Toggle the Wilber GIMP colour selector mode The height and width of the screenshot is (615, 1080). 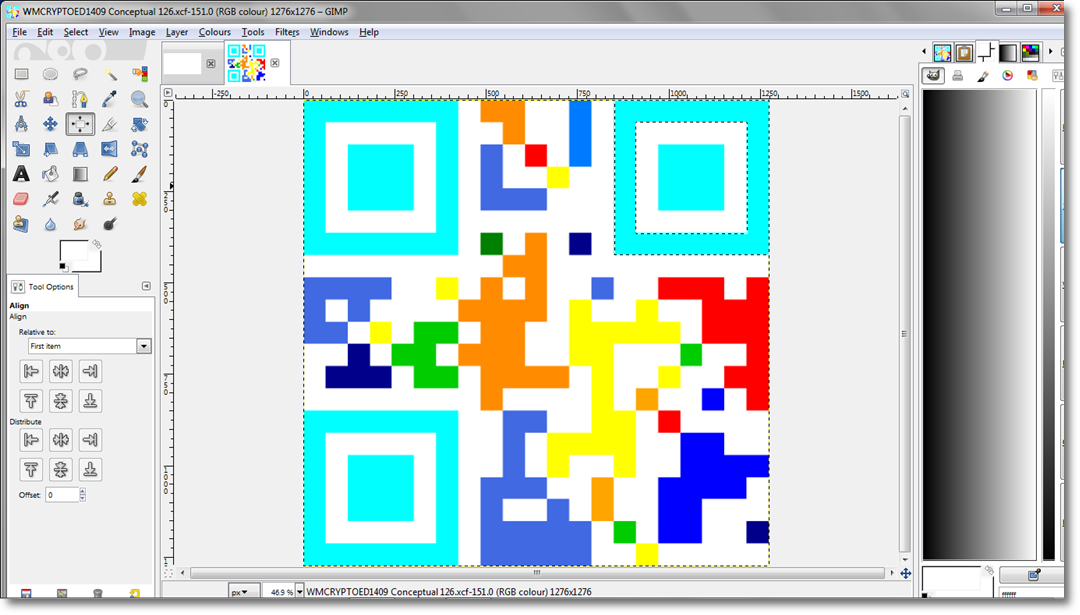[933, 76]
